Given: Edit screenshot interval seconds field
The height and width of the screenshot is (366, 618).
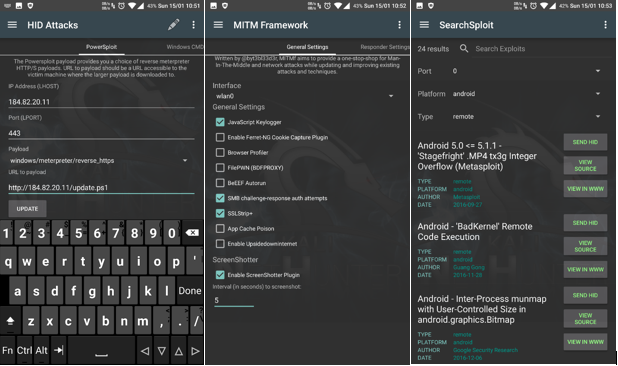Looking at the screenshot, I should 234,301.
